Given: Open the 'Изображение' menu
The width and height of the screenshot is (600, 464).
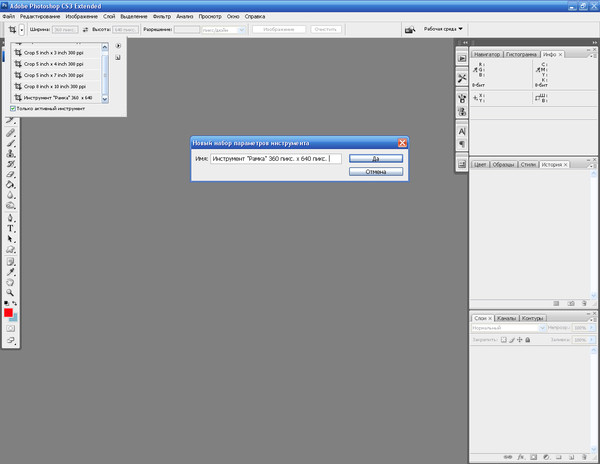Looking at the screenshot, I should pos(82,16).
